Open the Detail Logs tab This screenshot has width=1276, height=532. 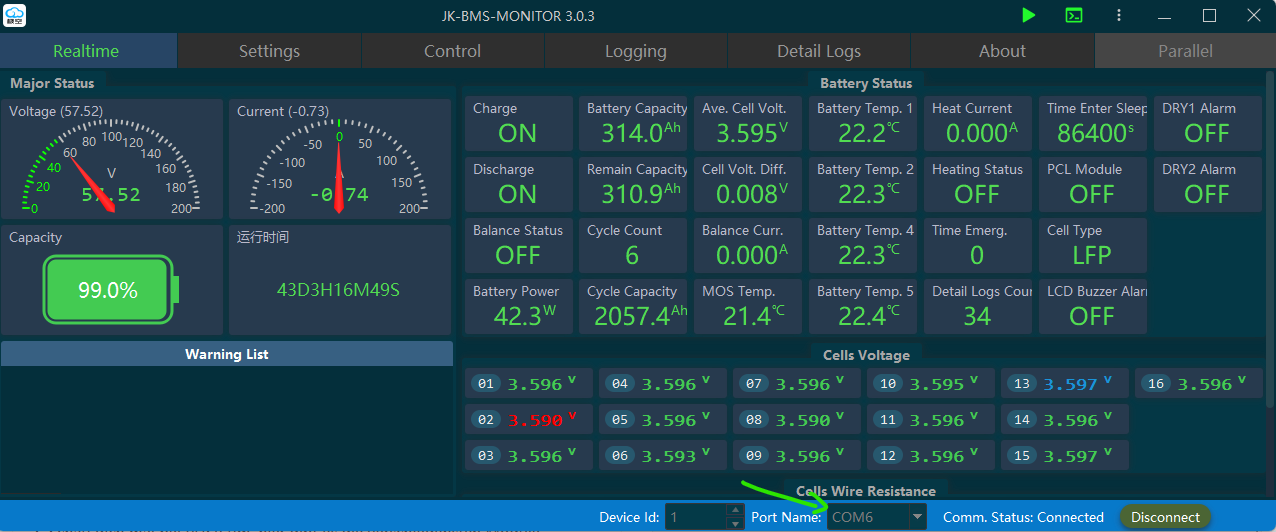[x=819, y=51]
